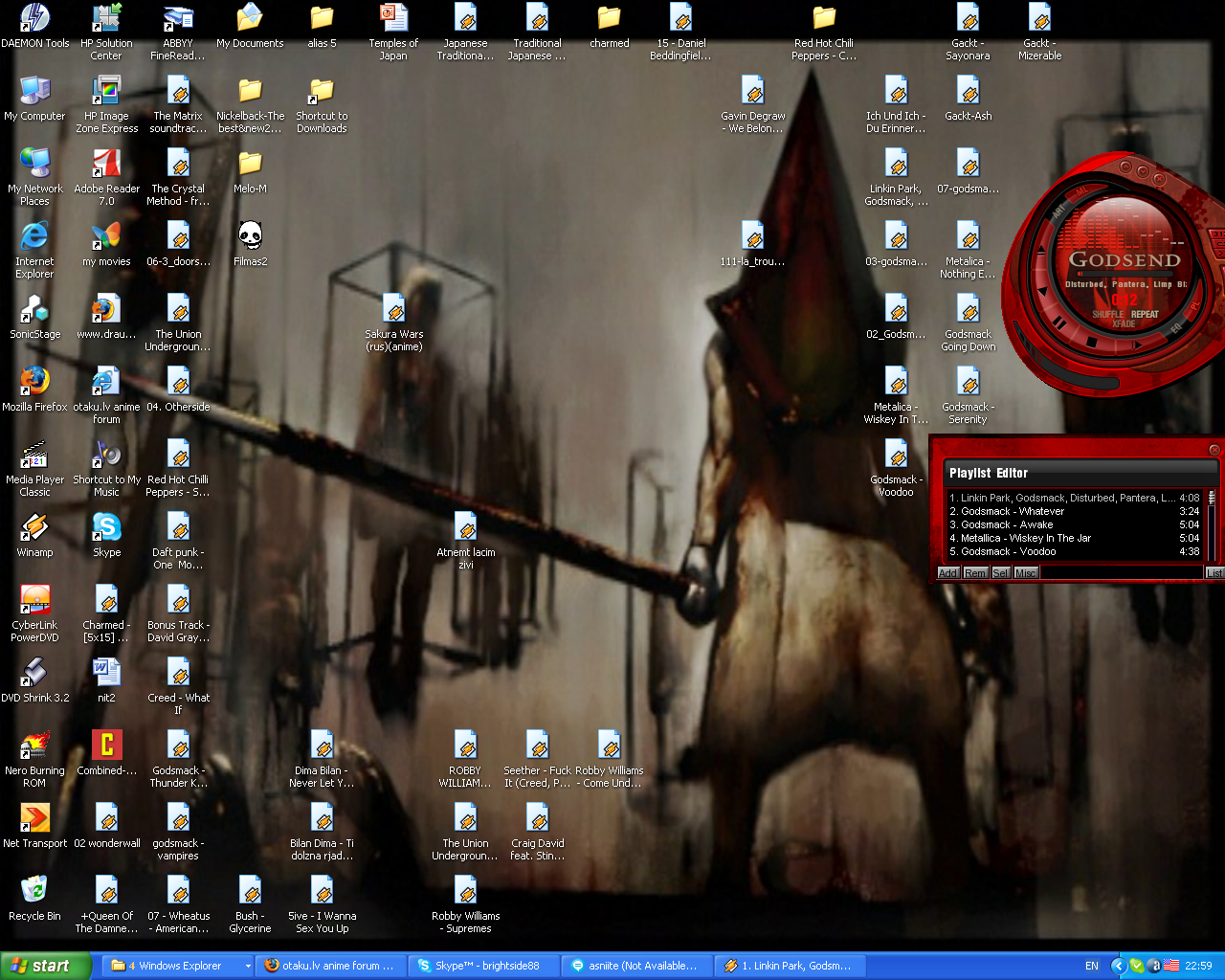Select CyberLink PowerDVD icon
The image size is (1225, 980).
[x=34, y=614]
